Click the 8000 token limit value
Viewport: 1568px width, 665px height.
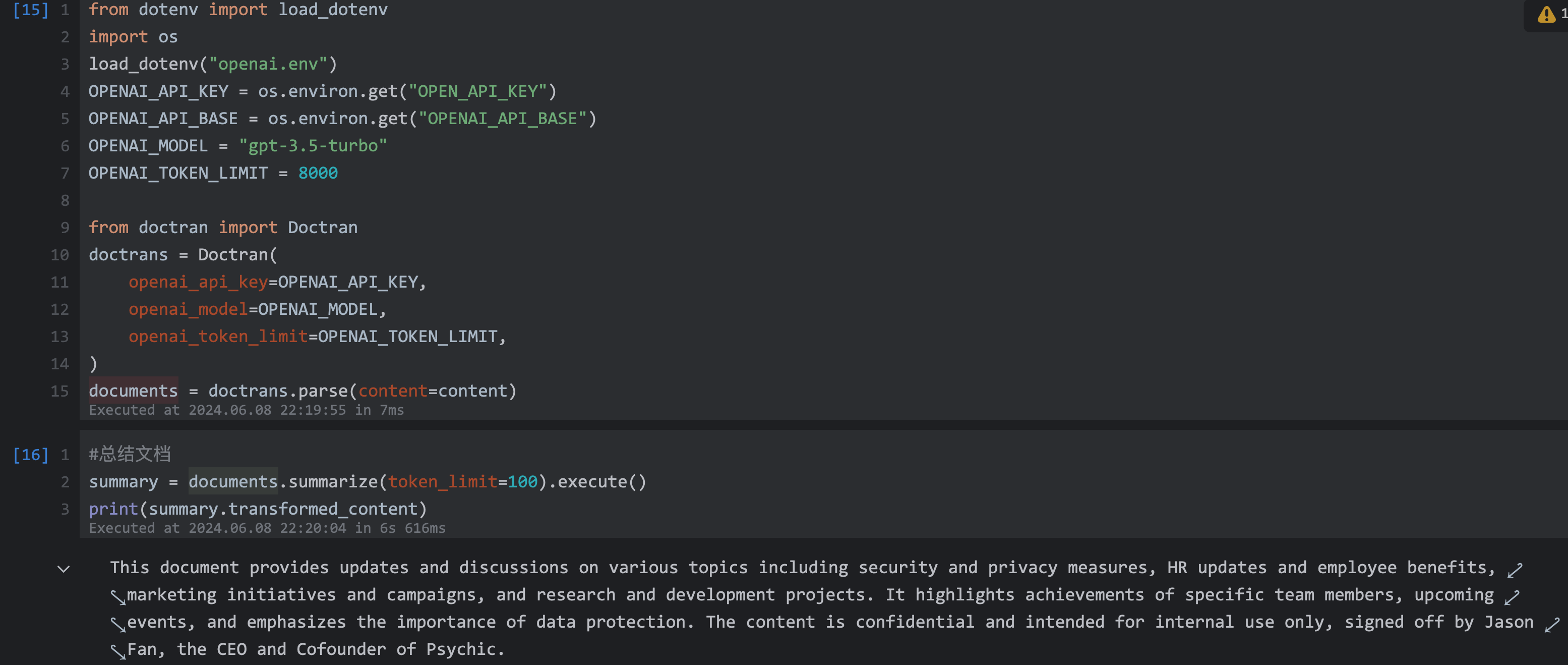click(x=318, y=173)
